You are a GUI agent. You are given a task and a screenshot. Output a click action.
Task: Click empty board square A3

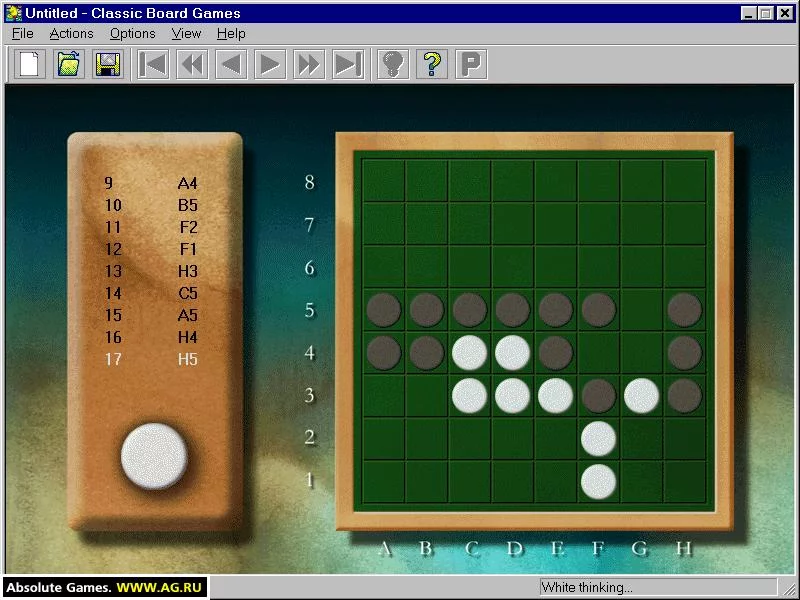[x=384, y=395]
